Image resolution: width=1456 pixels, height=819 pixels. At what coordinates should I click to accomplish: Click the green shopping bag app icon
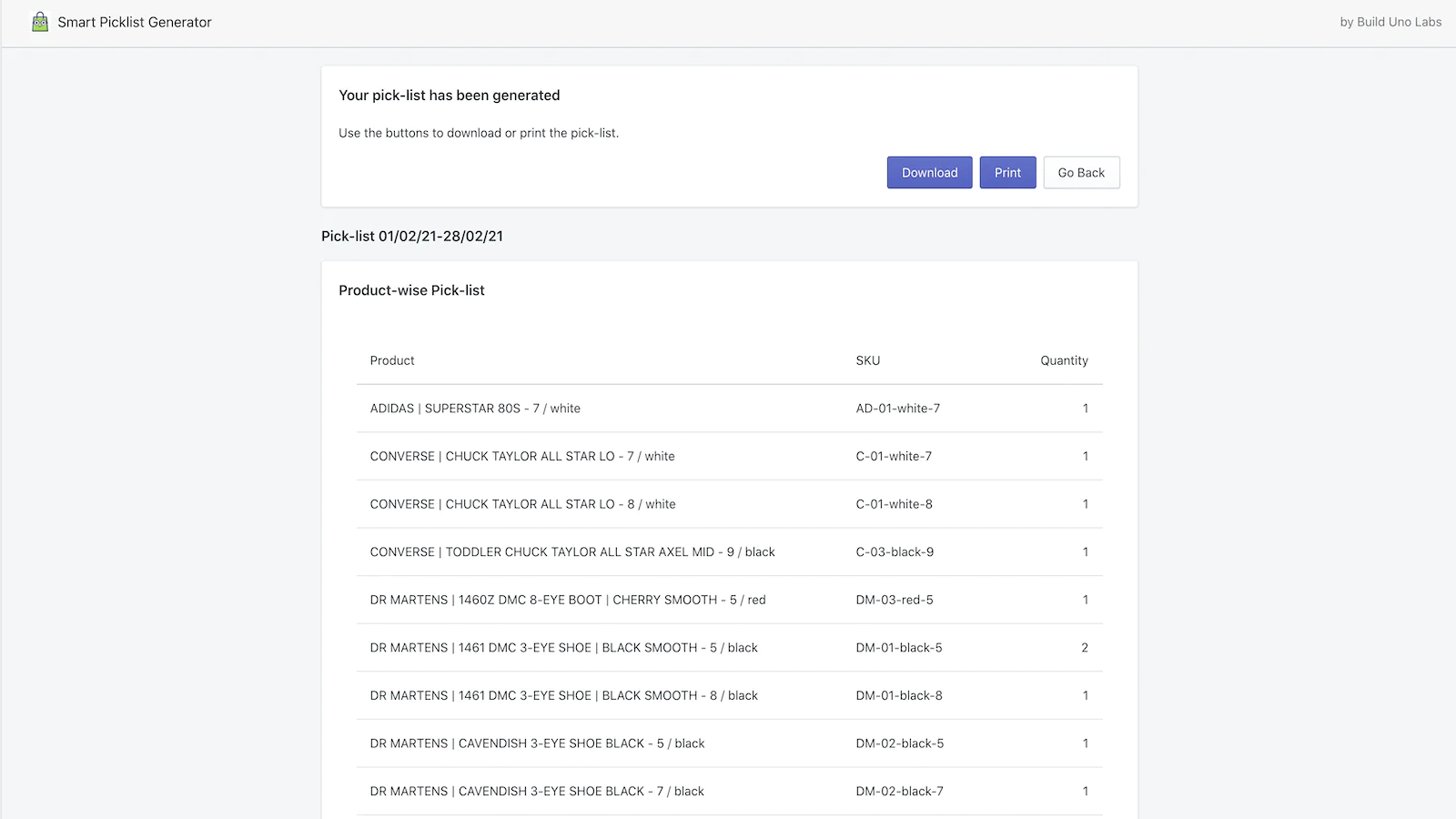click(x=39, y=21)
